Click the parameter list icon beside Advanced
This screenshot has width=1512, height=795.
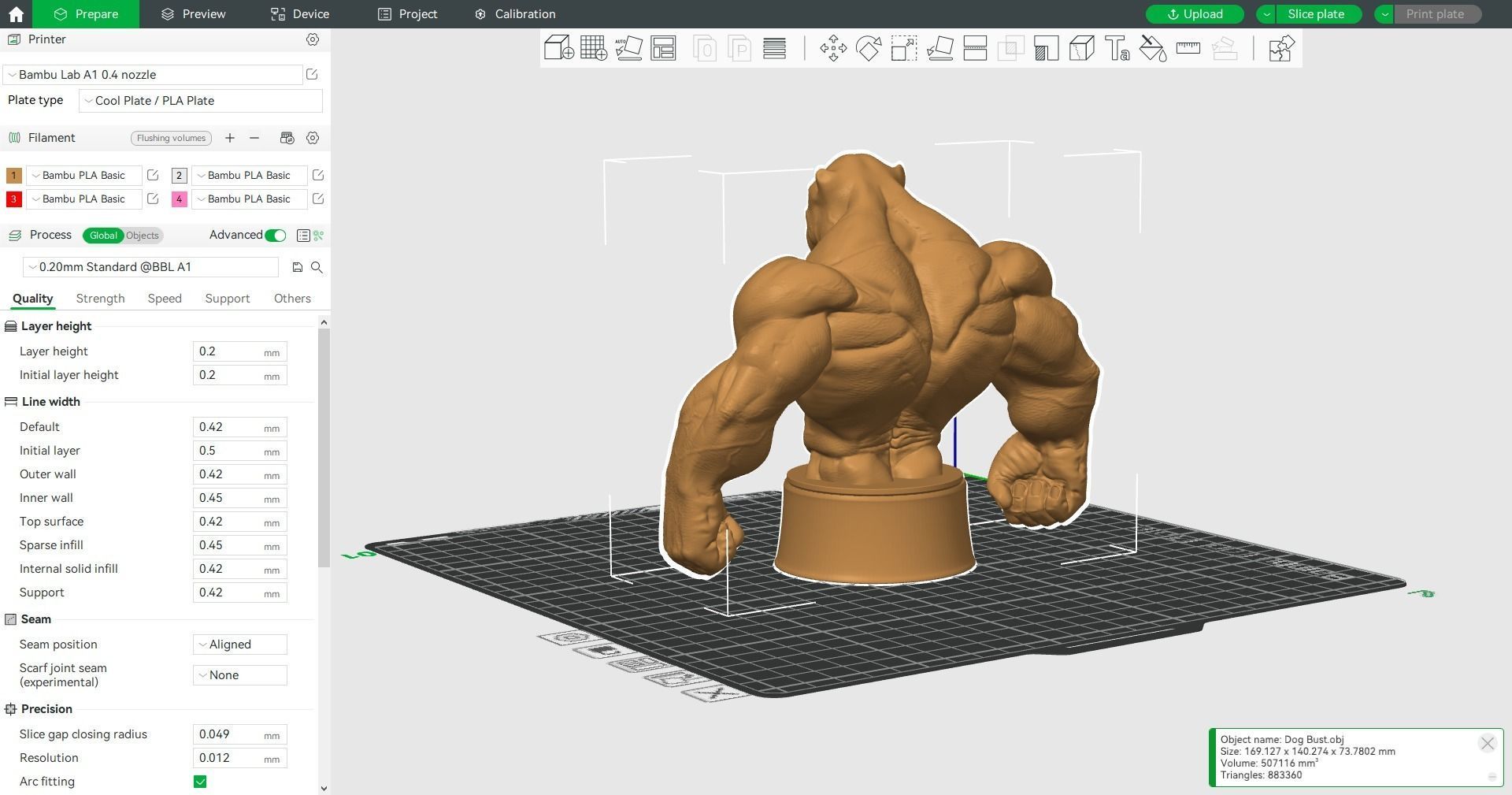click(303, 236)
